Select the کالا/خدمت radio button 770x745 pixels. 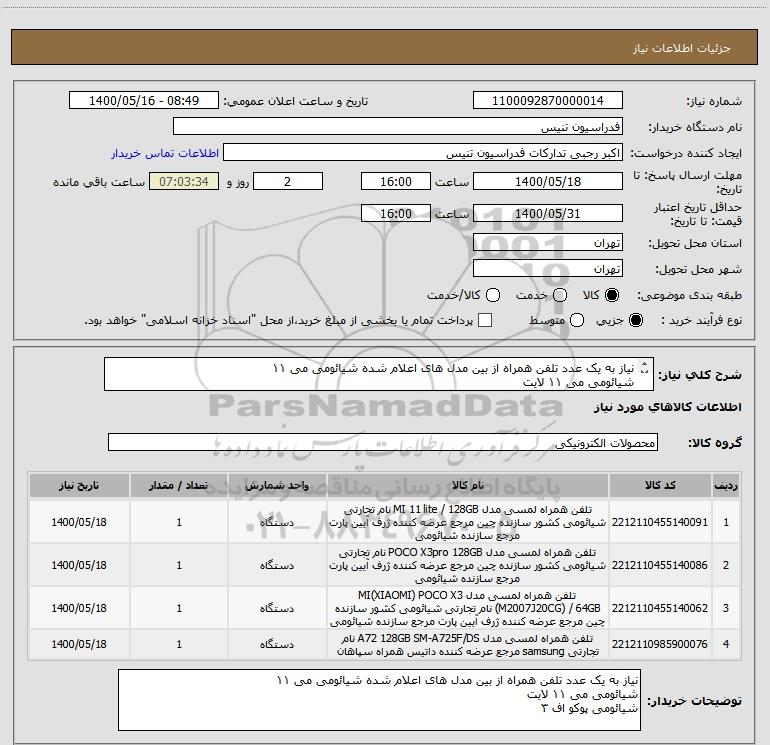pos(493,295)
